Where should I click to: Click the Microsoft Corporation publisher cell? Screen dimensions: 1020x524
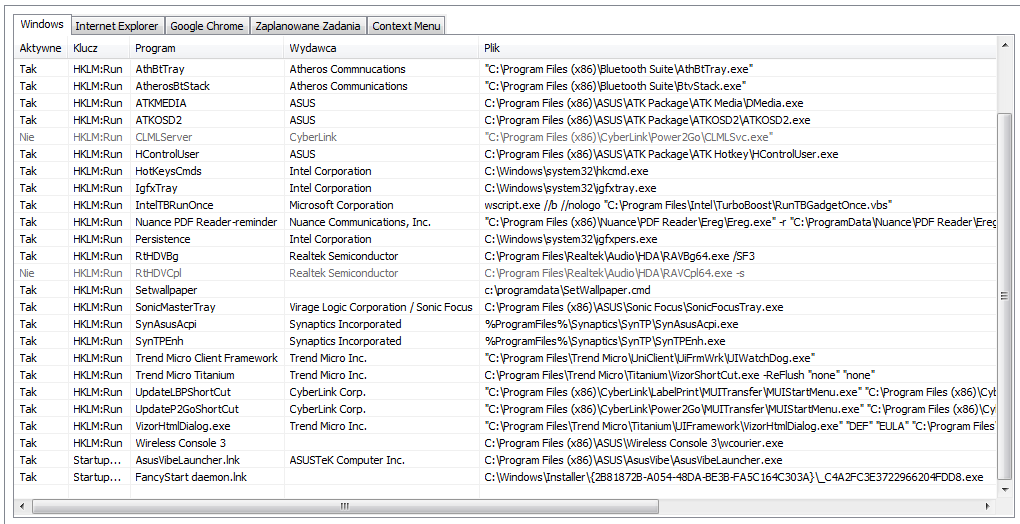341,205
